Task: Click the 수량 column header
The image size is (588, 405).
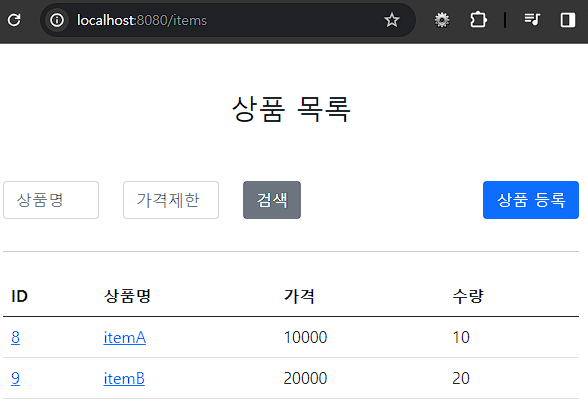Action: pos(468,296)
